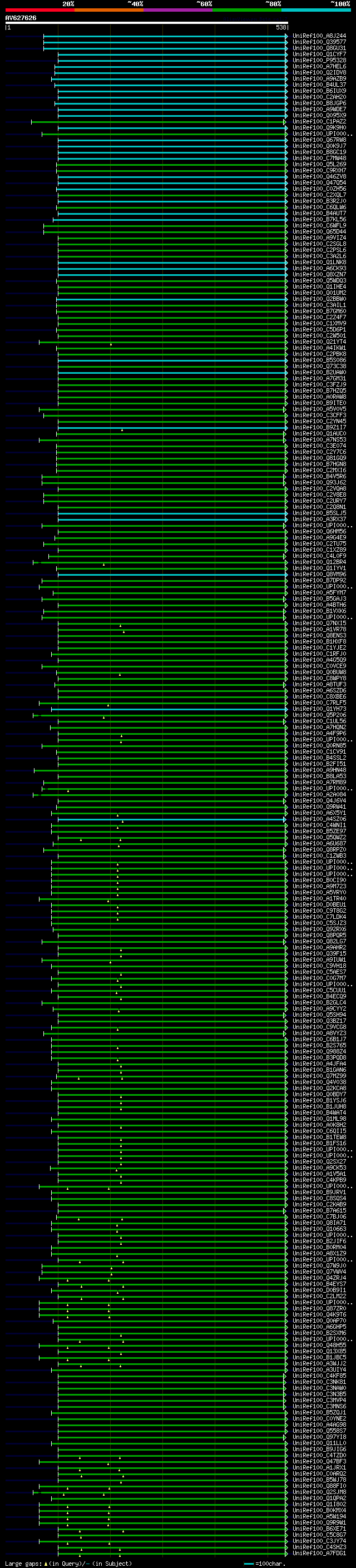Select the UniRef100_C7MW48 label
The width and height of the screenshot is (356, 1568).
click(319, 159)
